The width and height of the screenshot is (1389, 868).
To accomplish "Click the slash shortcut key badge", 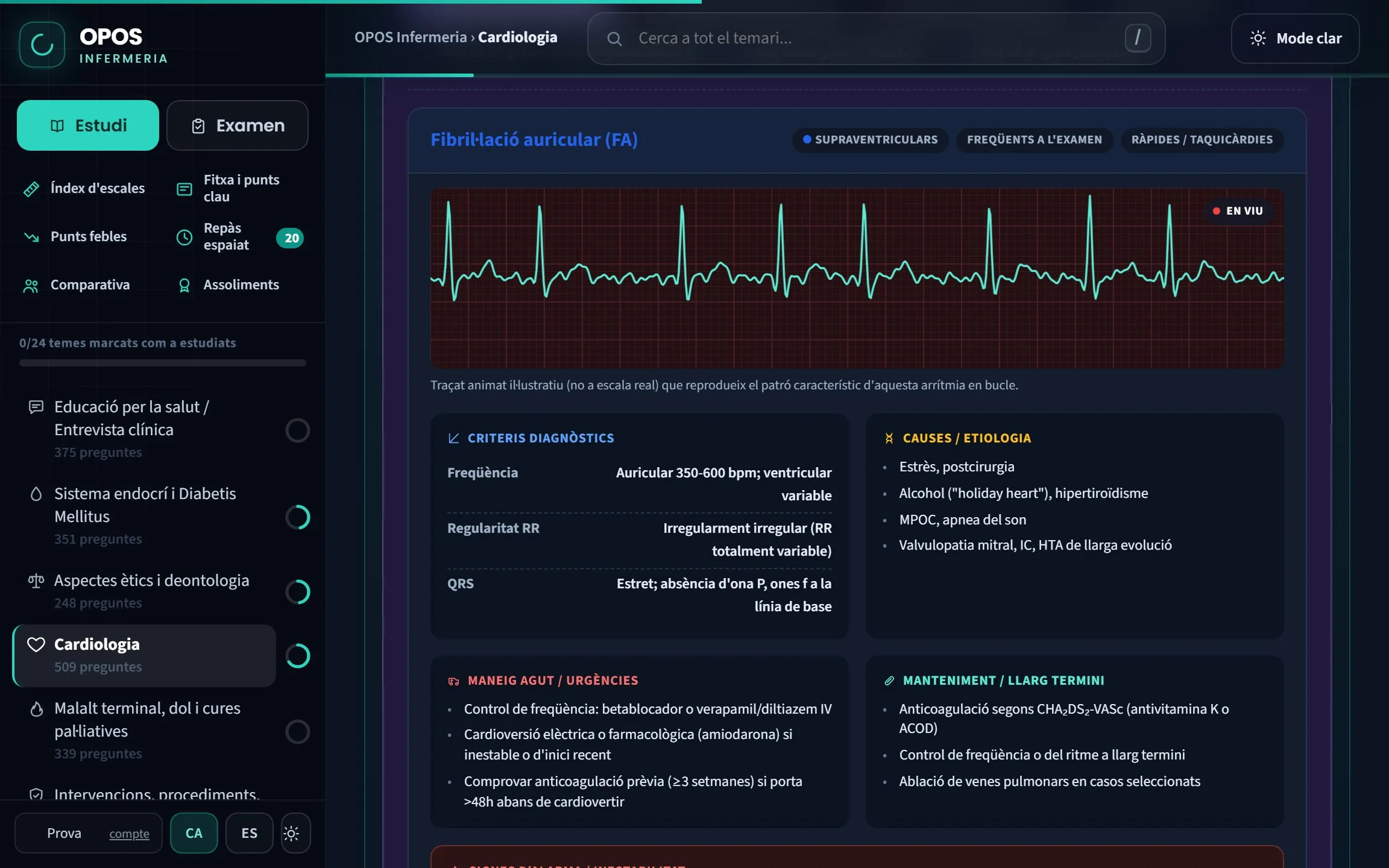I will tap(1138, 38).
